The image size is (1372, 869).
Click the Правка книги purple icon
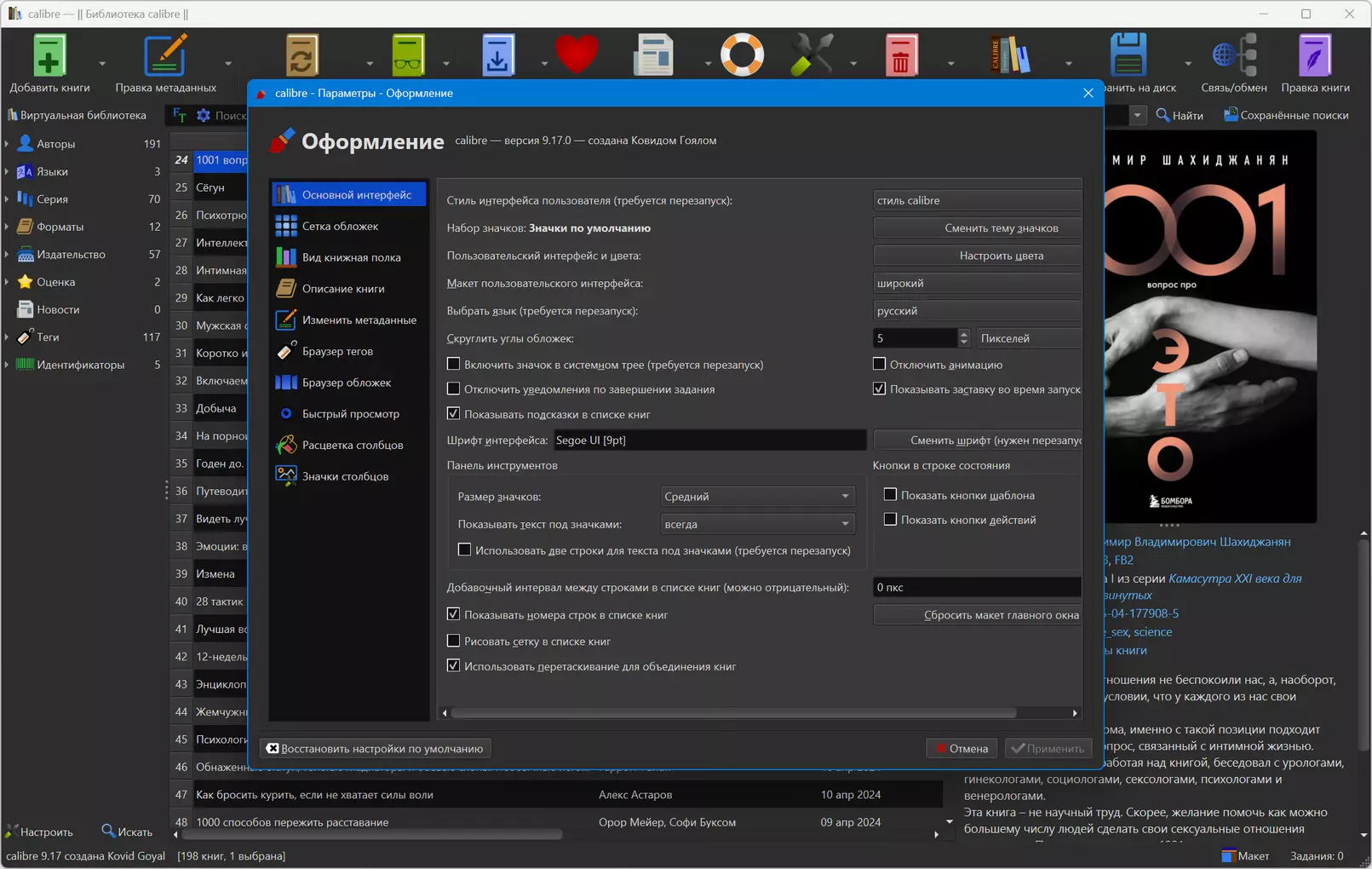pos(1315,55)
